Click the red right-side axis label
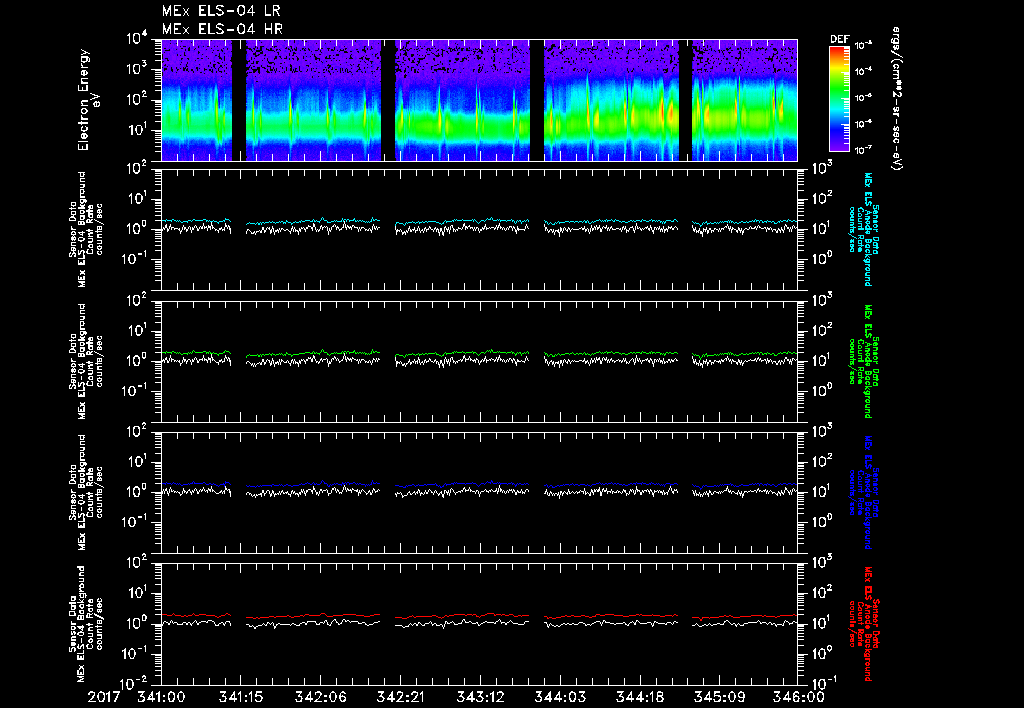 click(x=863, y=624)
